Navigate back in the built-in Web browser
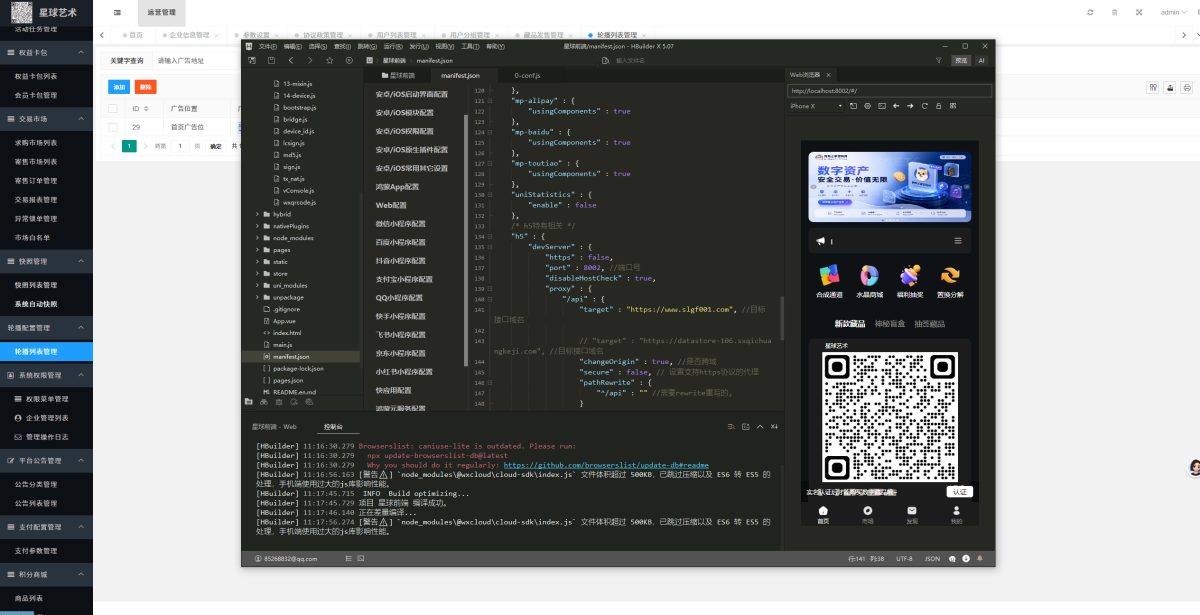Screen dimensions: 1200x615 click(x=896, y=106)
